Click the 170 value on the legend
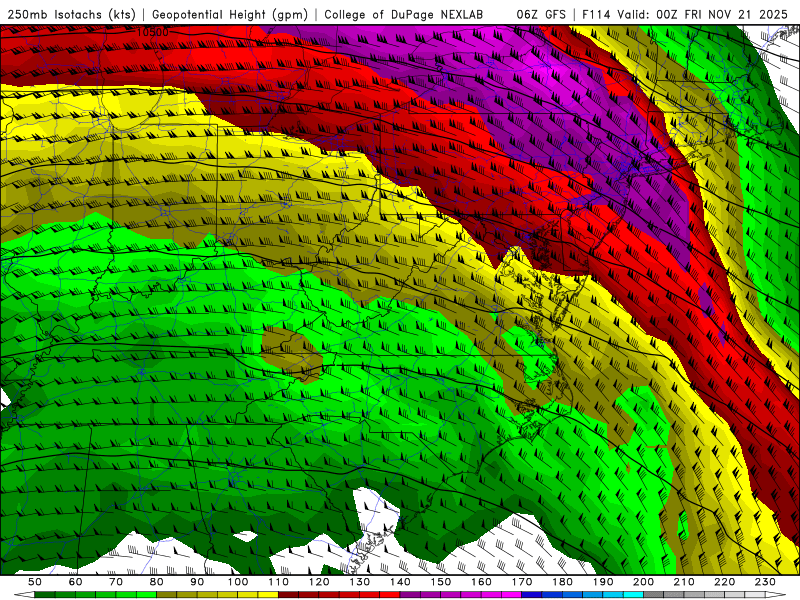This screenshot has width=800, height=600. coord(522,582)
